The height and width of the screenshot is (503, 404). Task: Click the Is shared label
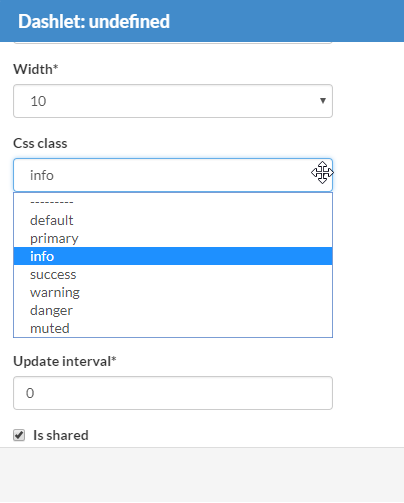tap(61, 435)
